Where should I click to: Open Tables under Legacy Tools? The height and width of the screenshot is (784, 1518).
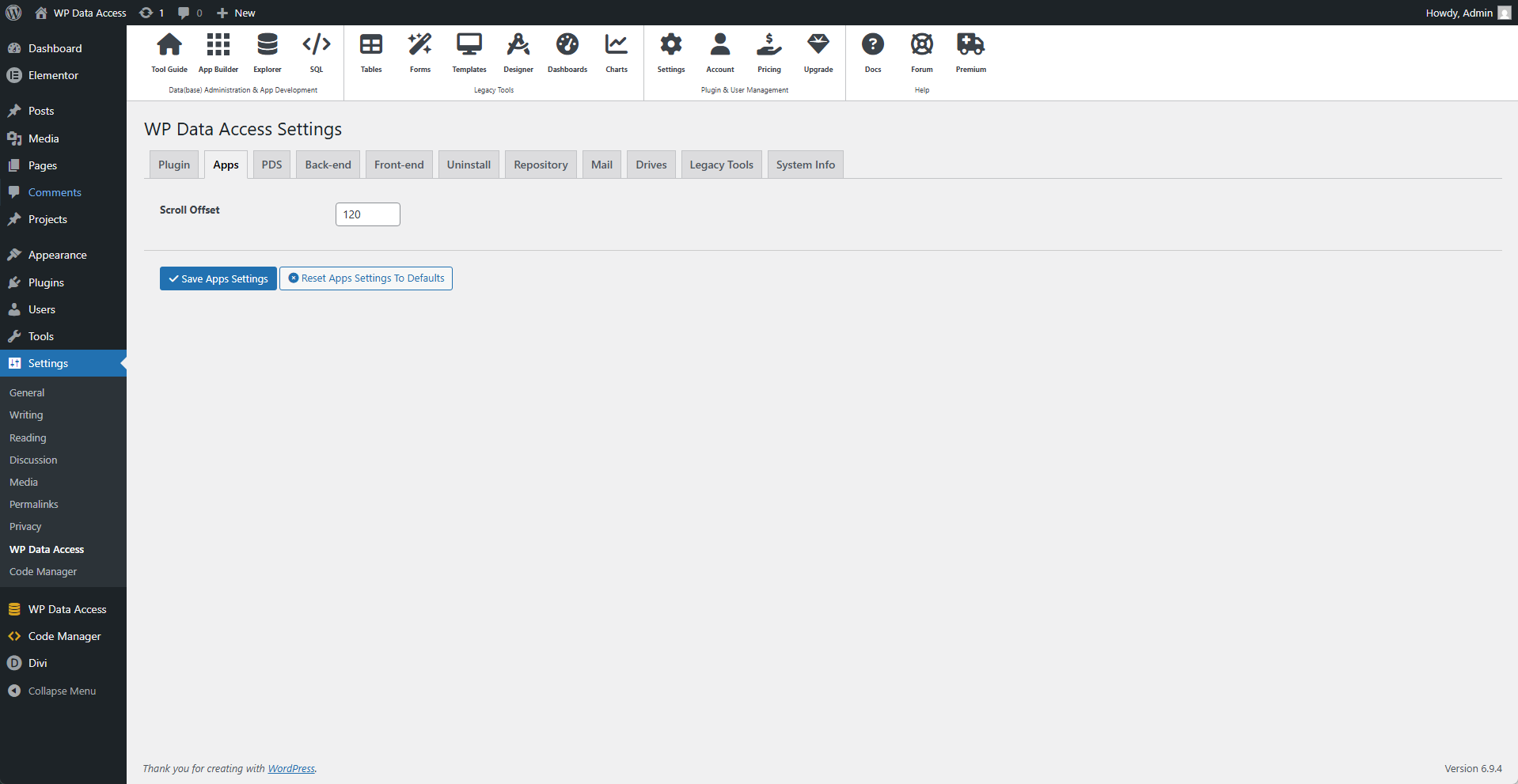[370, 51]
